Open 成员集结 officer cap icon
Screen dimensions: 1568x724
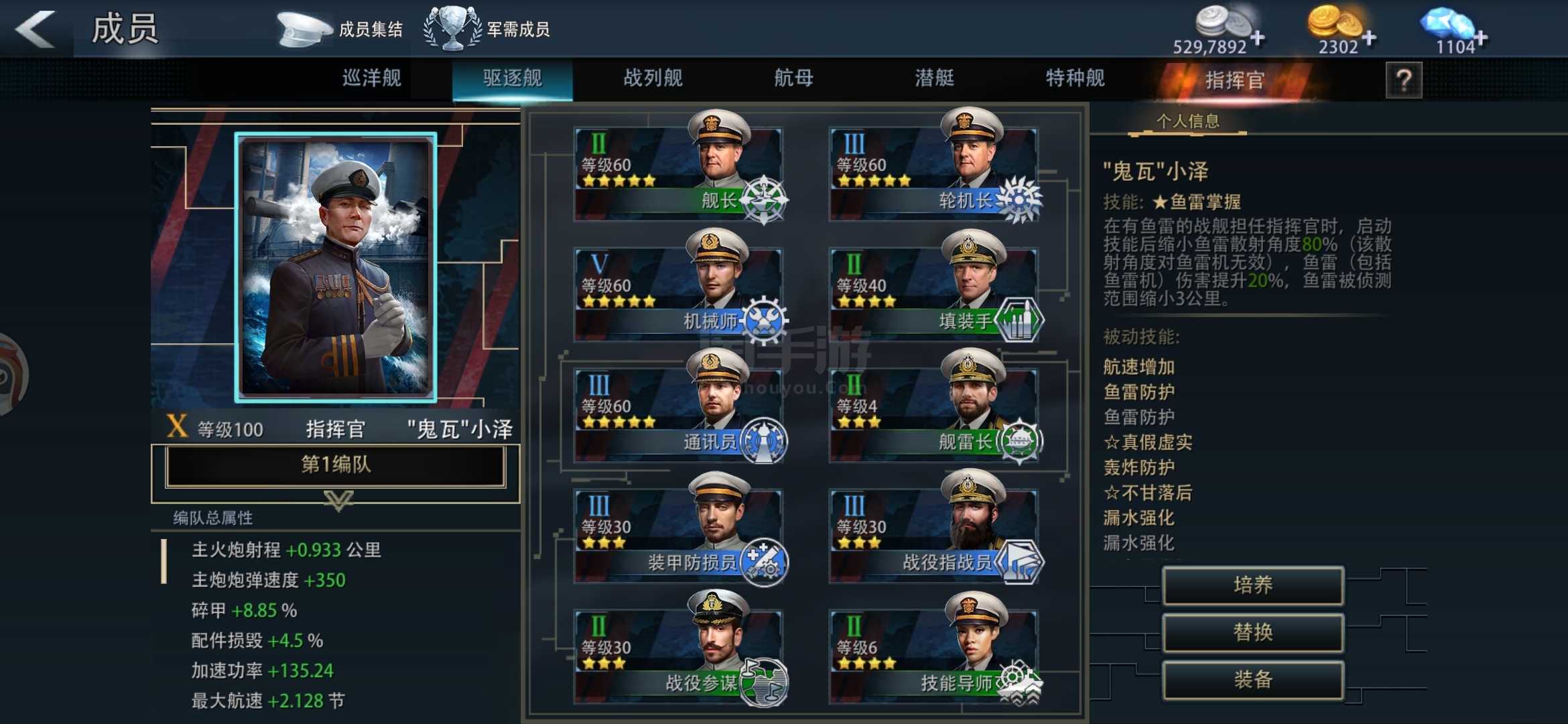point(304,29)
